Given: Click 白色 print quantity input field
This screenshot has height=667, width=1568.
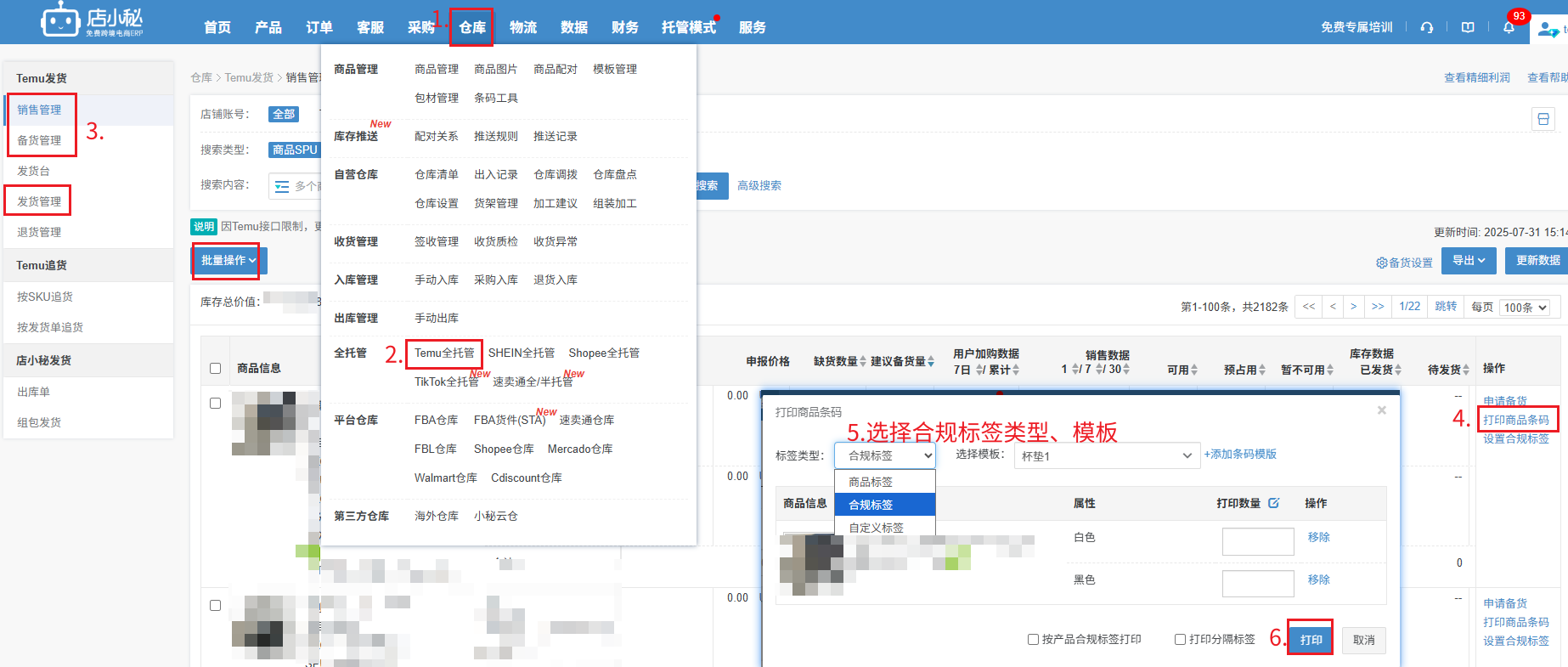Looking at the screenshot, I should (x=1258, y=541).
